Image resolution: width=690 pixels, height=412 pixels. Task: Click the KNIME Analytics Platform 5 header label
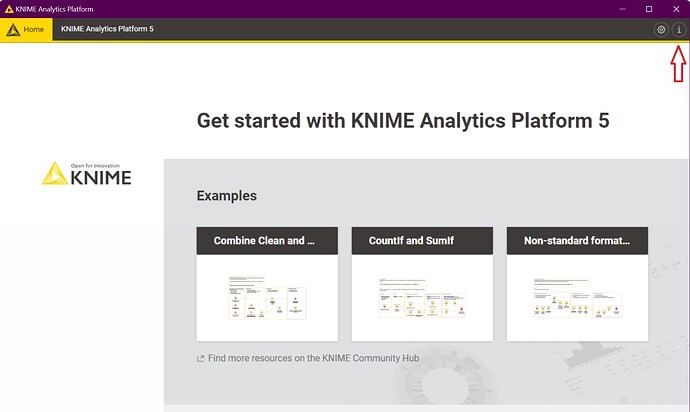tap(107, 30)
